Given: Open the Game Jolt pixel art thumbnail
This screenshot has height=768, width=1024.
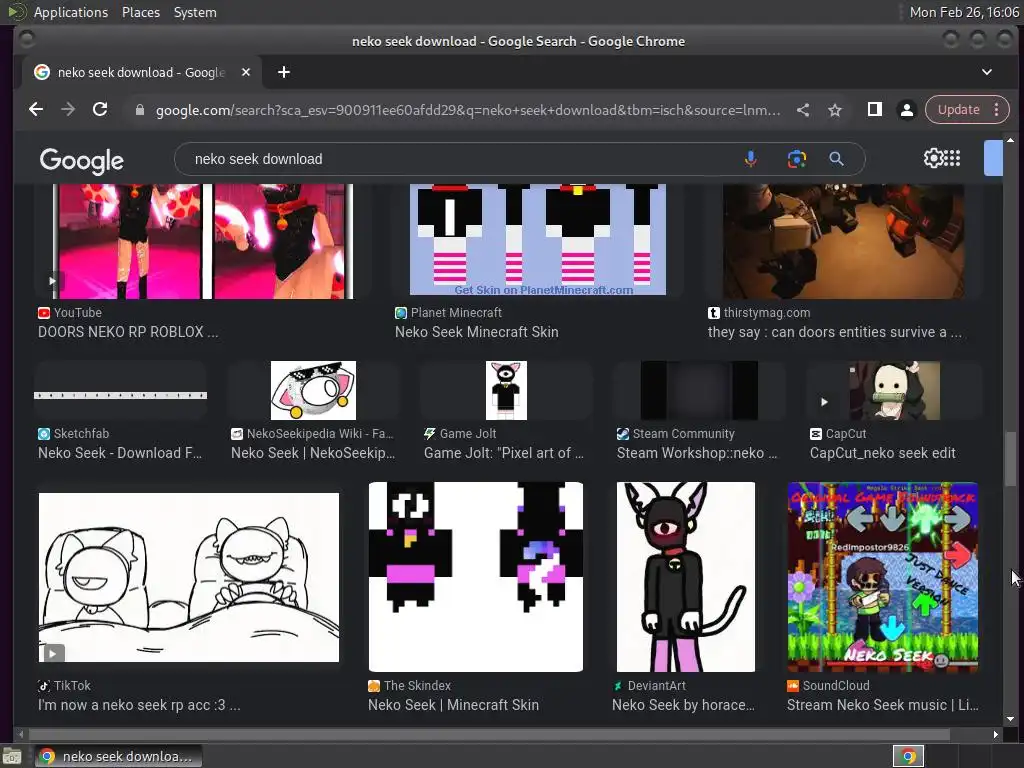Looking at the screenshot, I should (506, 391).
